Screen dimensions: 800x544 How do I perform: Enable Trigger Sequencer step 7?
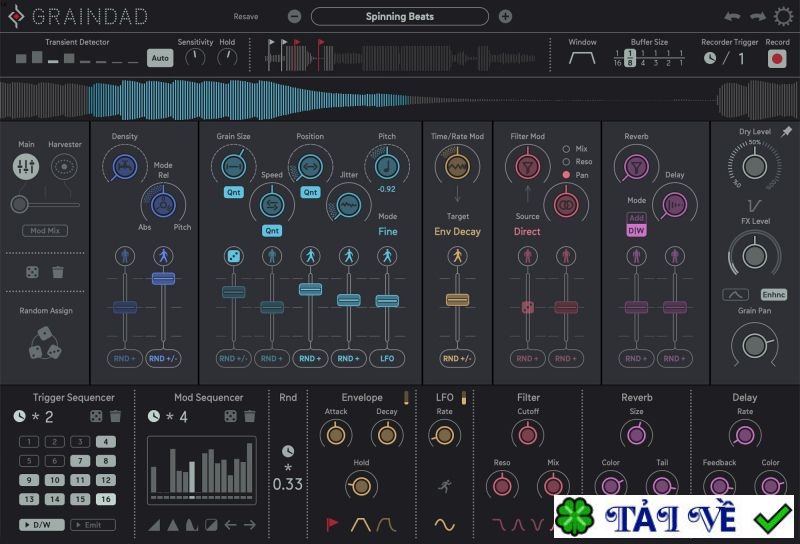(80, 461)
